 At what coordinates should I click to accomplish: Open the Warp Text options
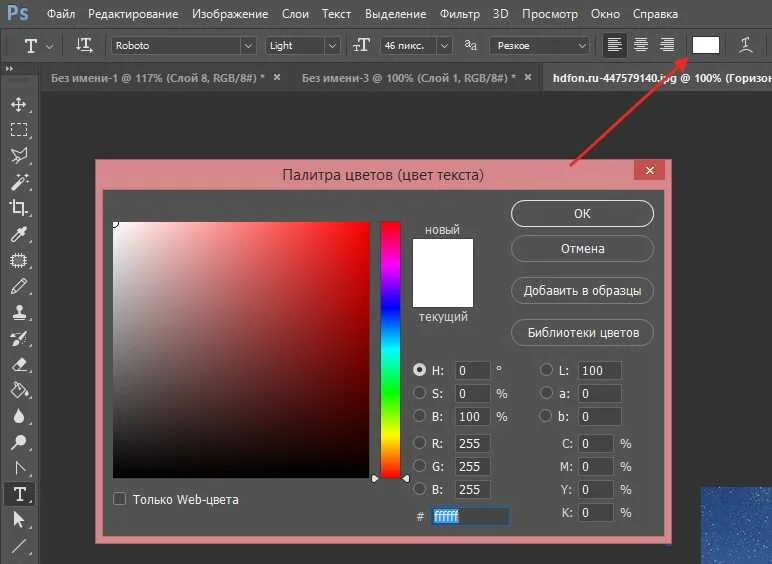(x=745, y=45)
